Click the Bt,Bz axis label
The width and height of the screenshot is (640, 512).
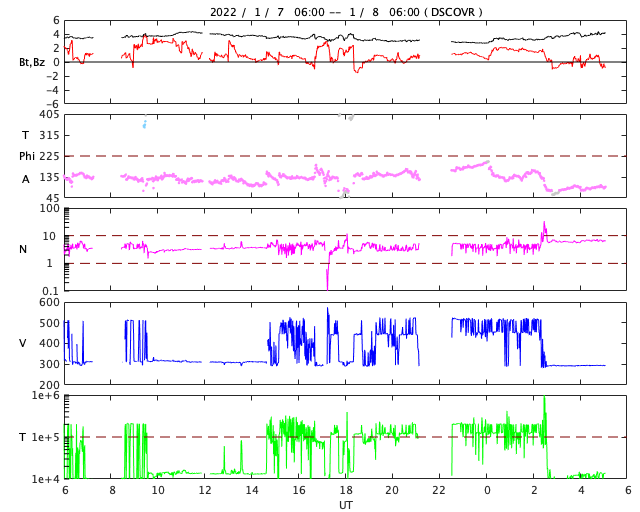pos(31,62)
